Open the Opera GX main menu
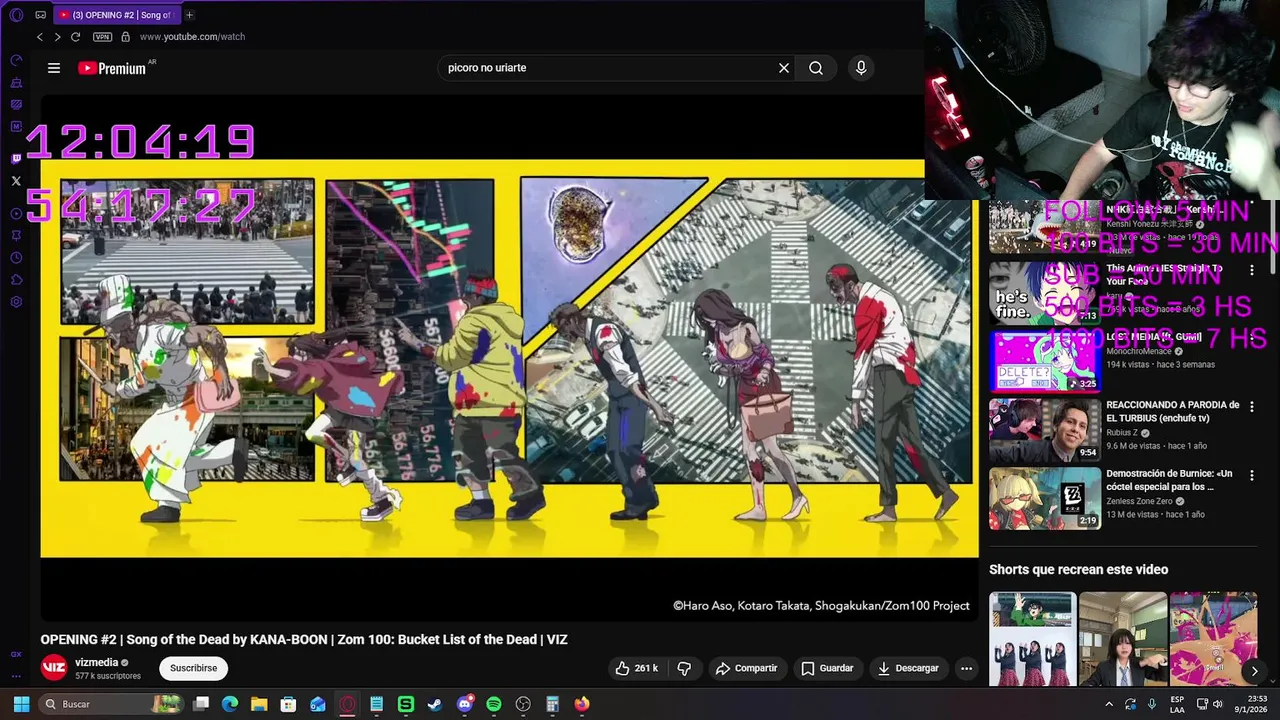Image resolution: width=1280 pixels, height=720 pixels. [16, 15]
